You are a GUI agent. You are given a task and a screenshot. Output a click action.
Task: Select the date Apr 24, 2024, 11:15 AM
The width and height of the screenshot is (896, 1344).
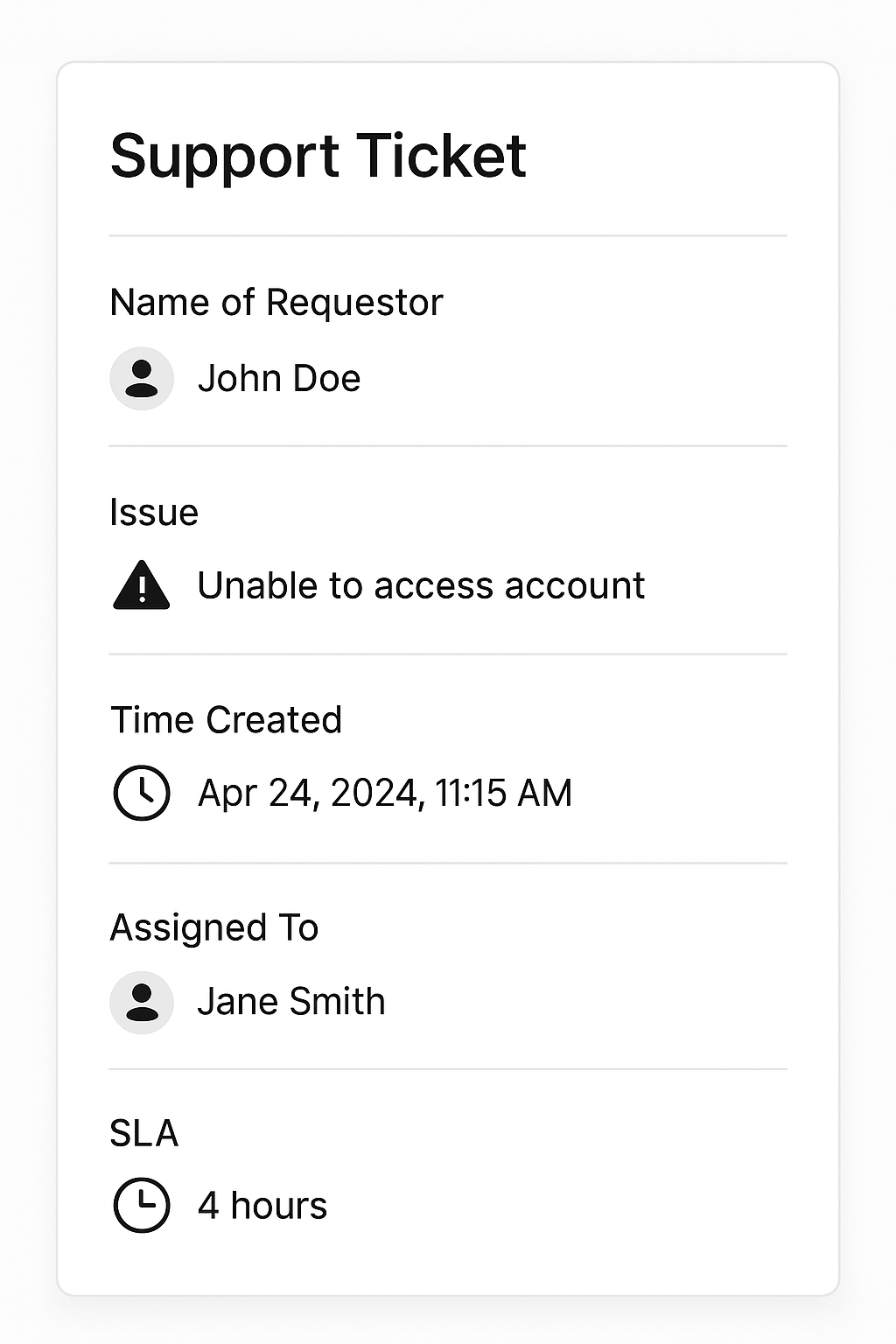pyautogui.click(x=385, y=794)
